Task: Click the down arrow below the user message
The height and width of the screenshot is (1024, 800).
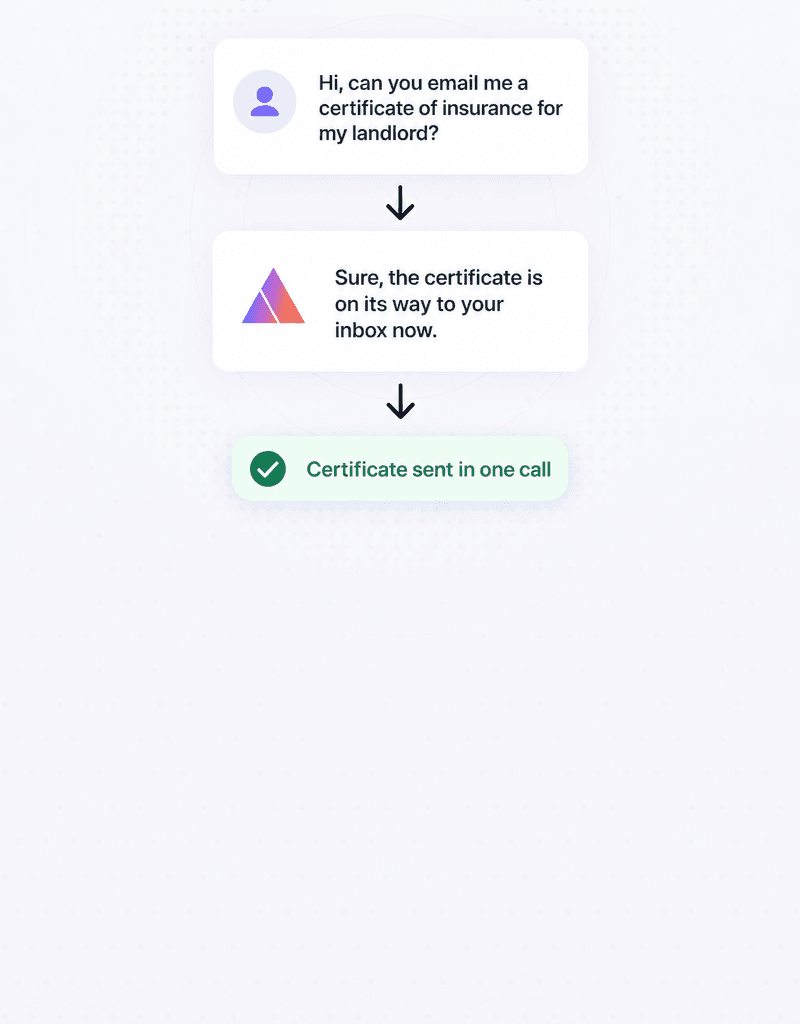Action: (x=400, y=202)
